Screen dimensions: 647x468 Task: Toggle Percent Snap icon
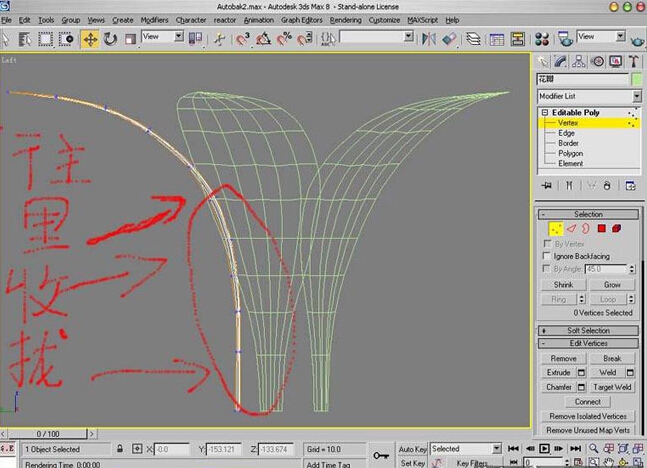pos(284,39)
